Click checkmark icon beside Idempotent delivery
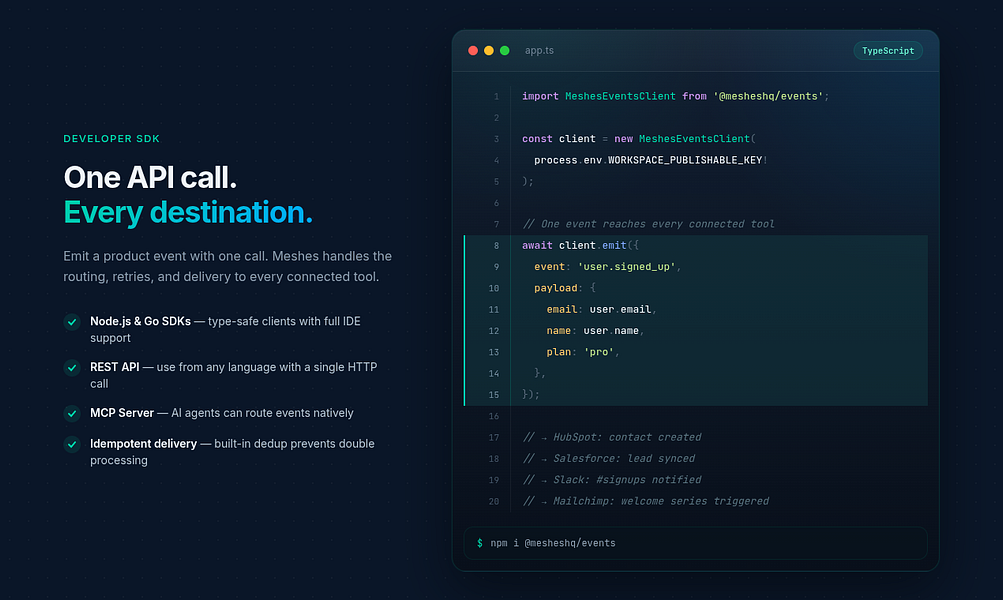This screenshot has height=600, width=1003. [x=72, y=444]
